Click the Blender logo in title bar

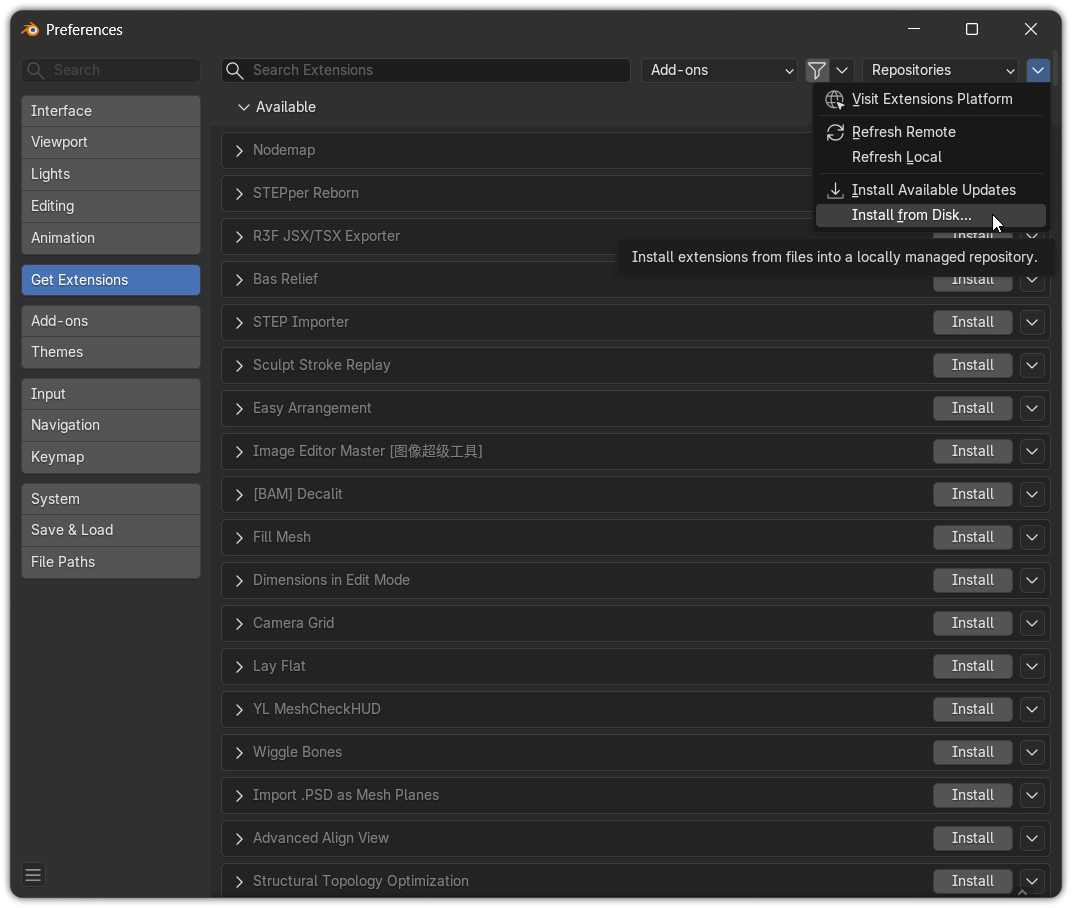pos(30,29)
